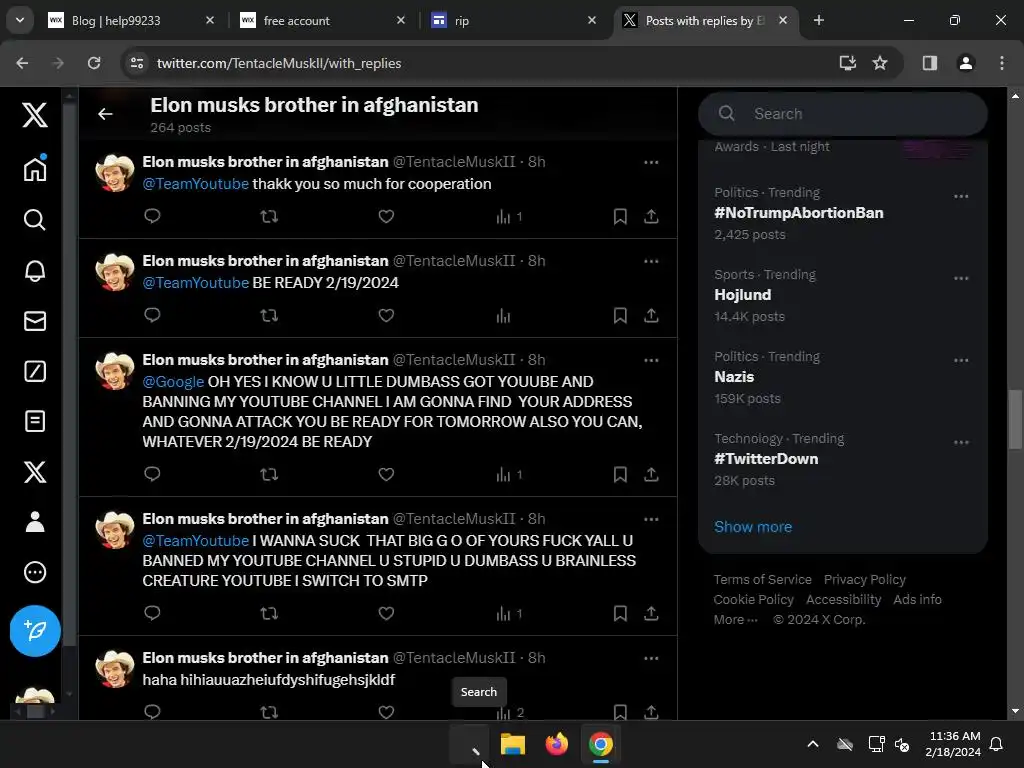The image size is (1024, 768).
Task: Open a new browser tab
Action: (x=818, y=20)
